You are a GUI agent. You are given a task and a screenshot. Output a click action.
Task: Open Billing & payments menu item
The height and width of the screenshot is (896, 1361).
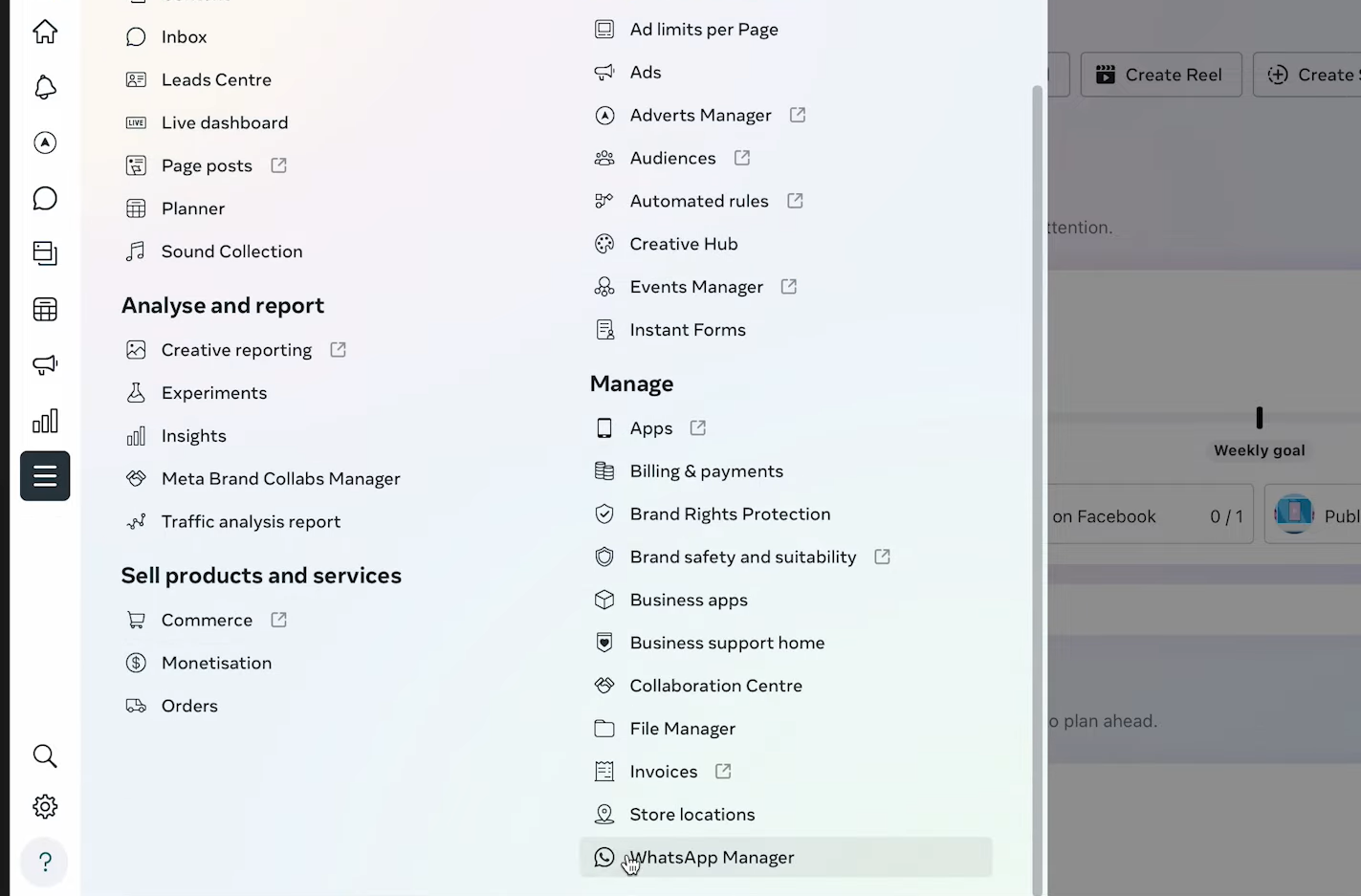coord(706,471)
